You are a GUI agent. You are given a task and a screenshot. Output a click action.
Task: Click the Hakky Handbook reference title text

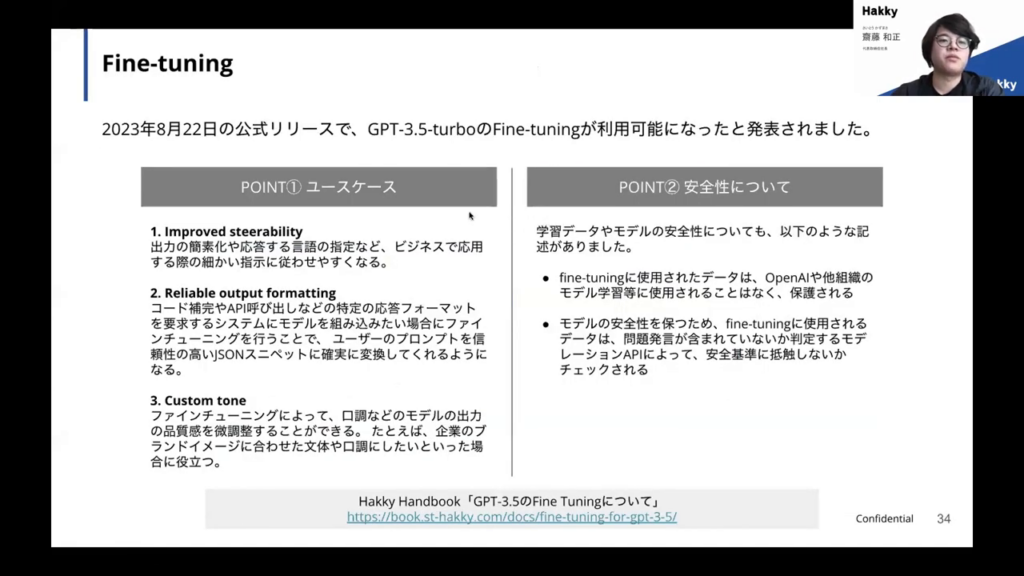[x=511, y=501]
